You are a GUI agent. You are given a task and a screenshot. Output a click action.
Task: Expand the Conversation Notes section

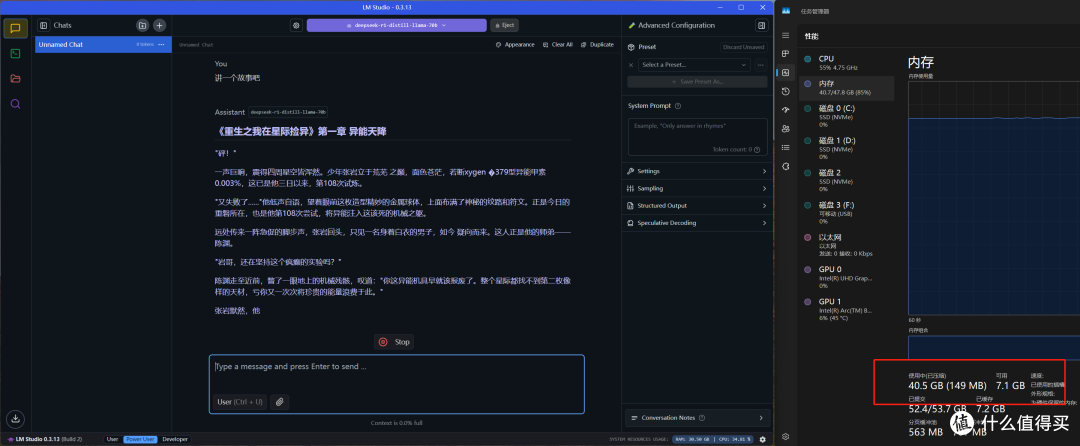tap(697, 418)
